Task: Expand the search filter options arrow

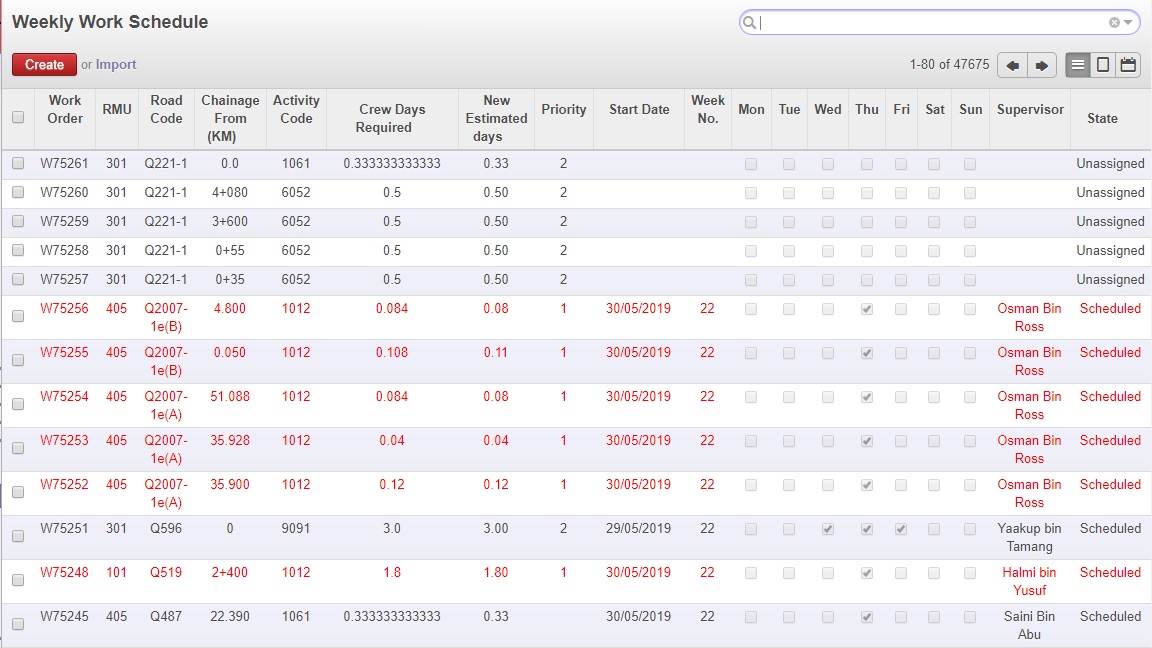Action: pos(1129,22)
